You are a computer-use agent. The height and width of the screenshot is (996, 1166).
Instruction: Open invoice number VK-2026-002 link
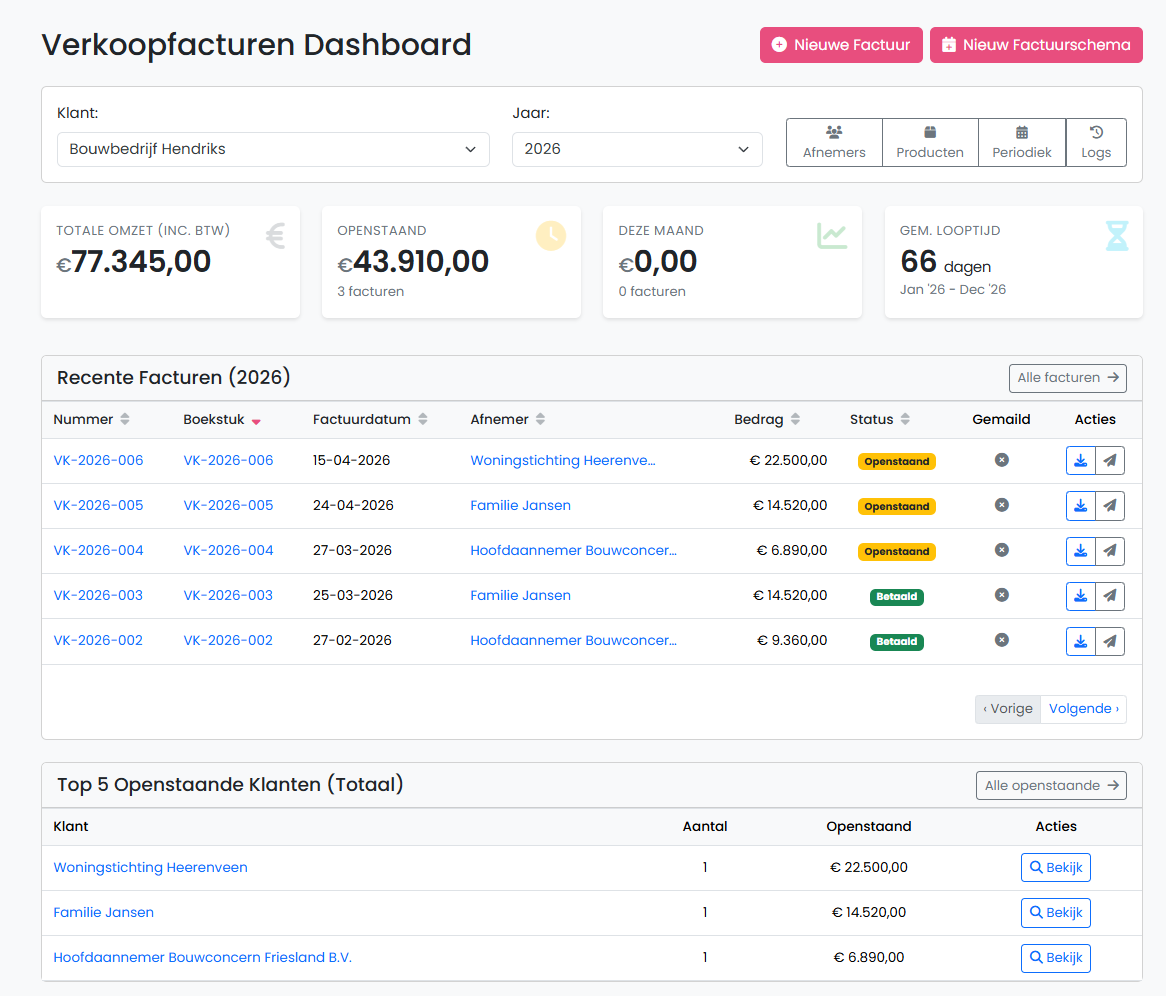98,640
